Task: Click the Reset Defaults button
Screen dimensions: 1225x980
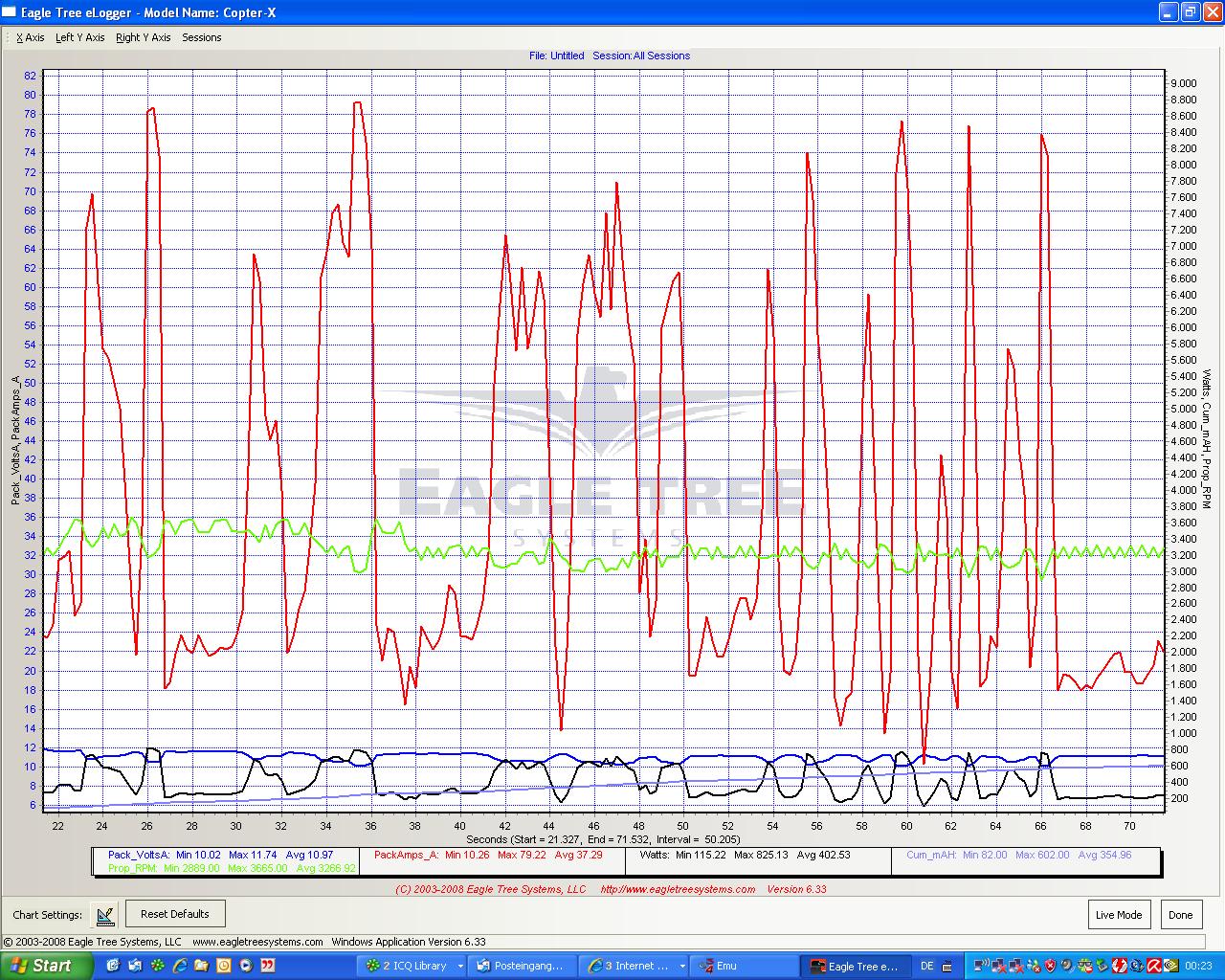Action: click(175, 914)
